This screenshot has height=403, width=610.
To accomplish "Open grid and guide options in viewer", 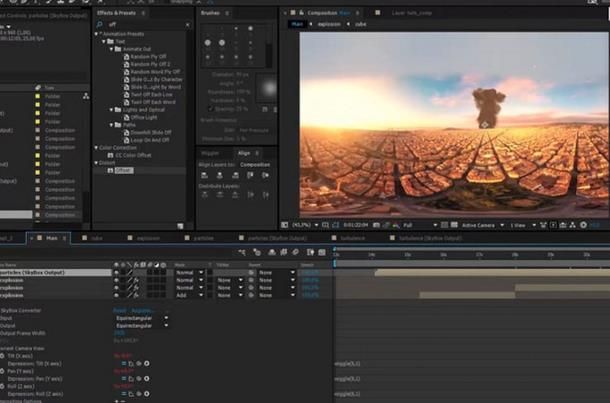I will pos(325,225).
